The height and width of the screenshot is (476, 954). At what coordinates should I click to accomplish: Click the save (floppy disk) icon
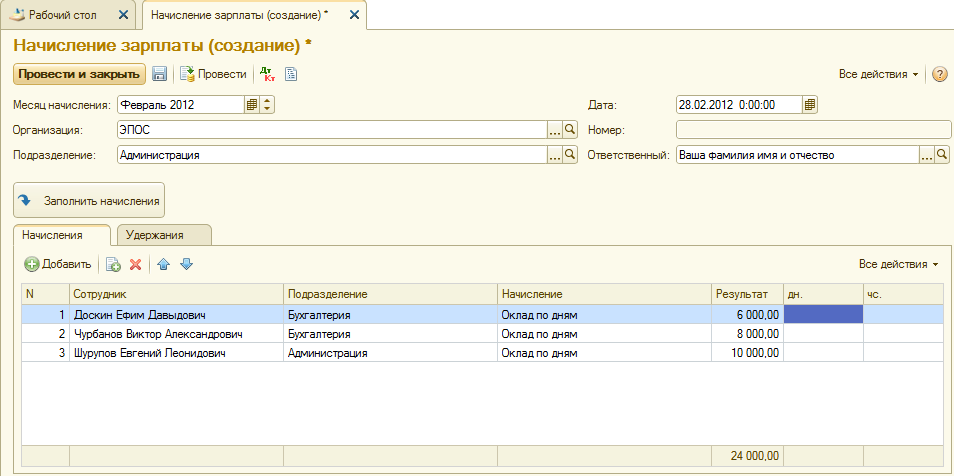click(159, 74)
